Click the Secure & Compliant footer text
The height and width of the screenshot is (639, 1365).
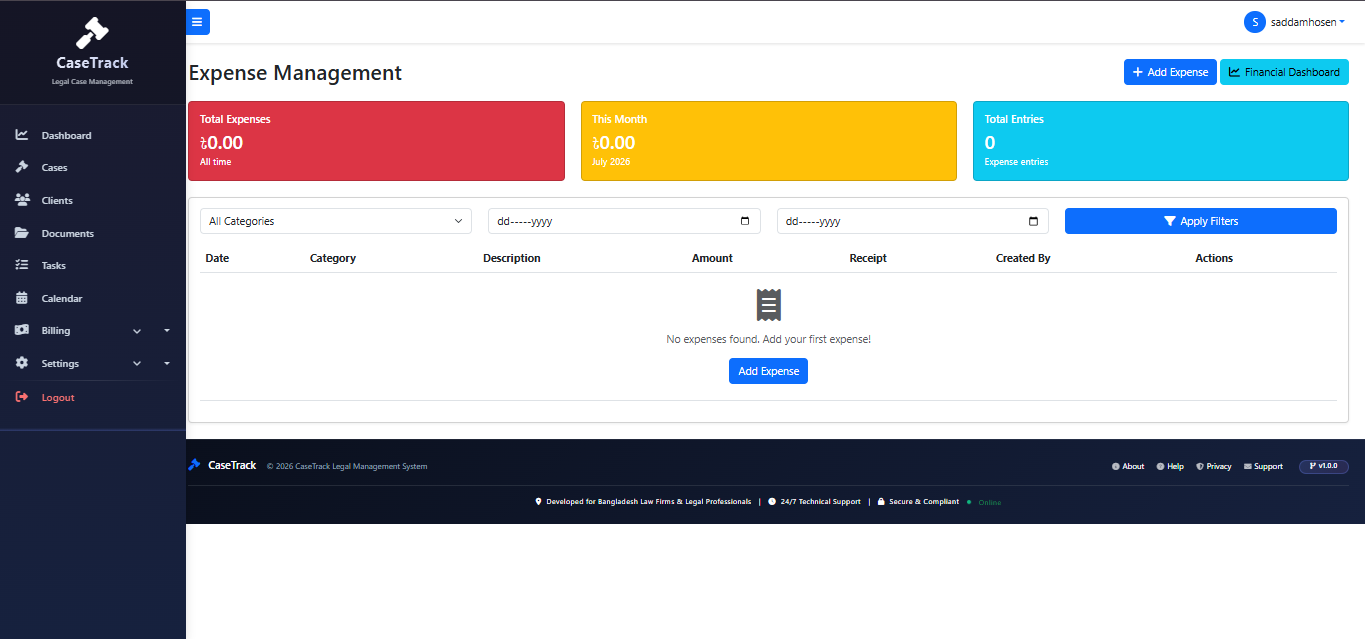(x=924, y=502)
